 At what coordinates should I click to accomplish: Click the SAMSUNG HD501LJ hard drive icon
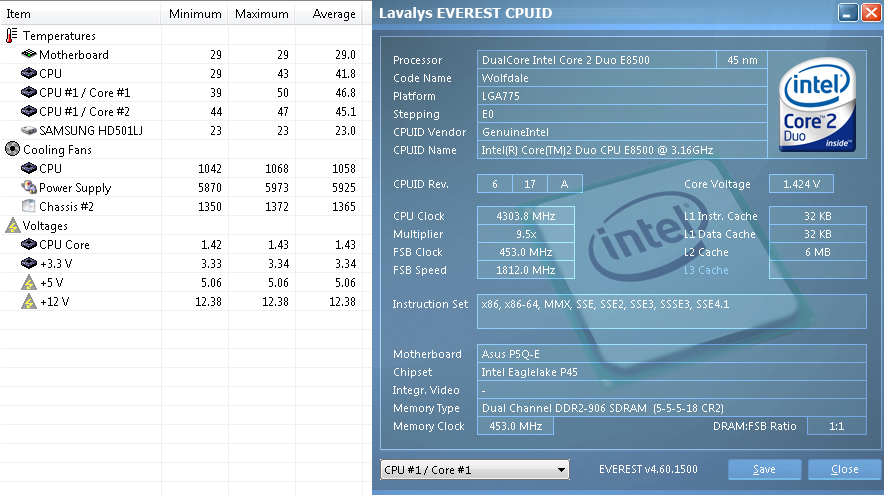[x=29, y=130]
